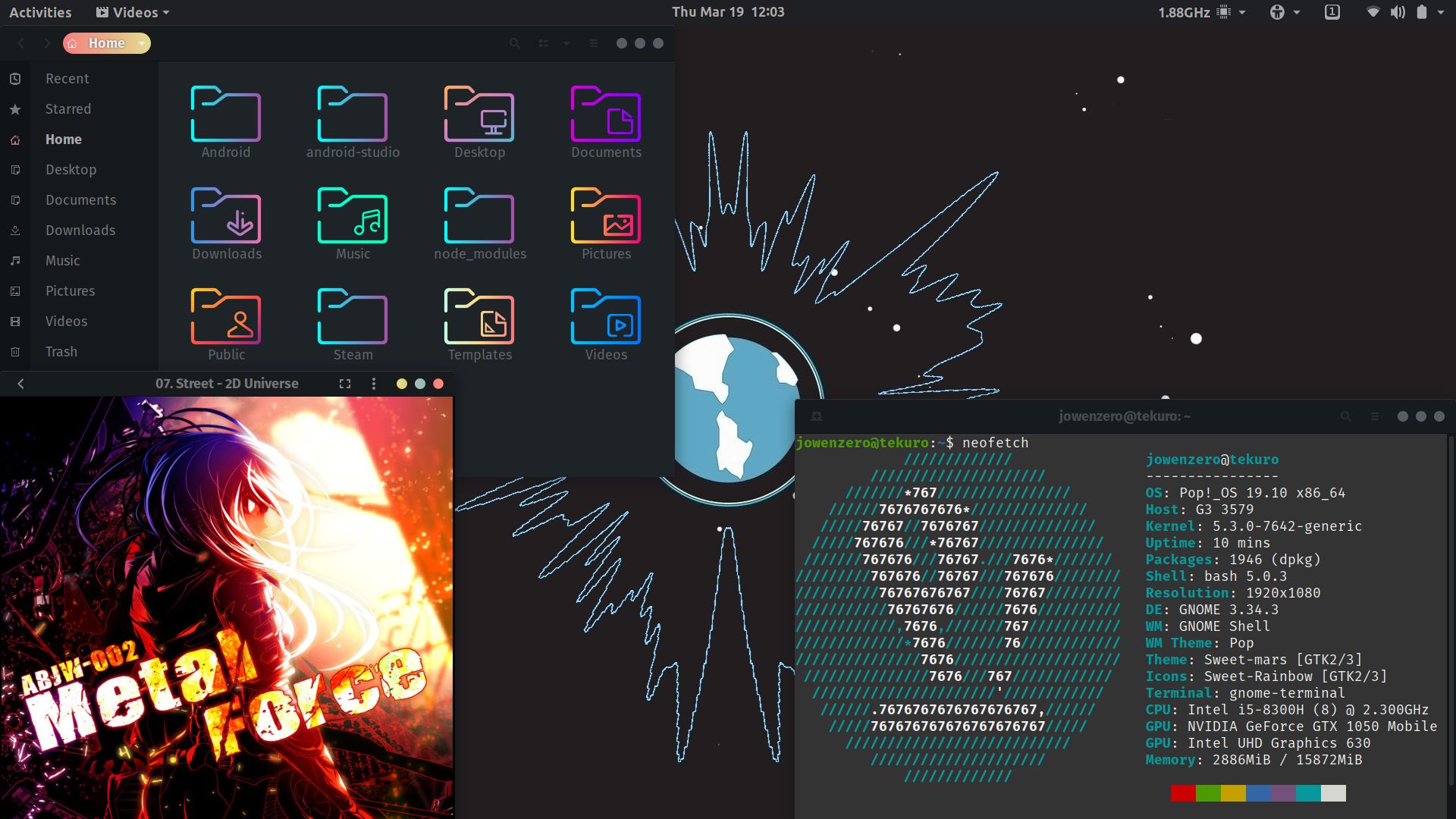Click Activities in the top bar
The height and width of the screenshot is (819, 1456).
pyautogui.click(x=40, y=12)
